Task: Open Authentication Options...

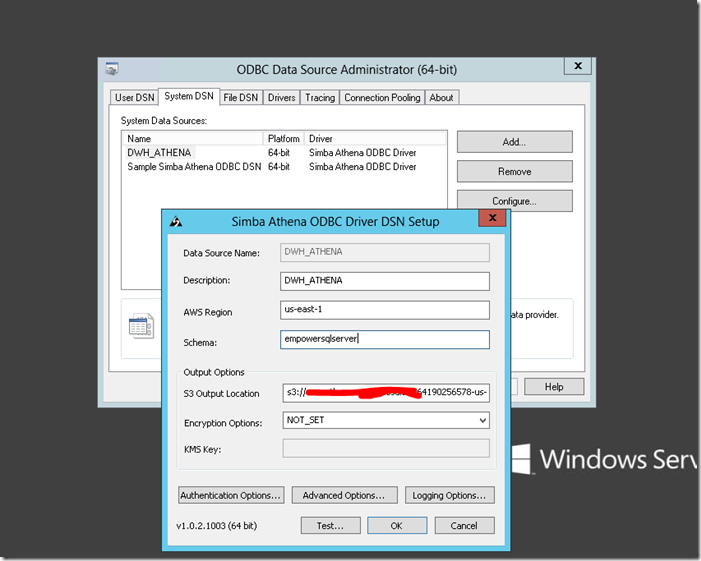Action: pyautogui.click(x=231, y=495)
